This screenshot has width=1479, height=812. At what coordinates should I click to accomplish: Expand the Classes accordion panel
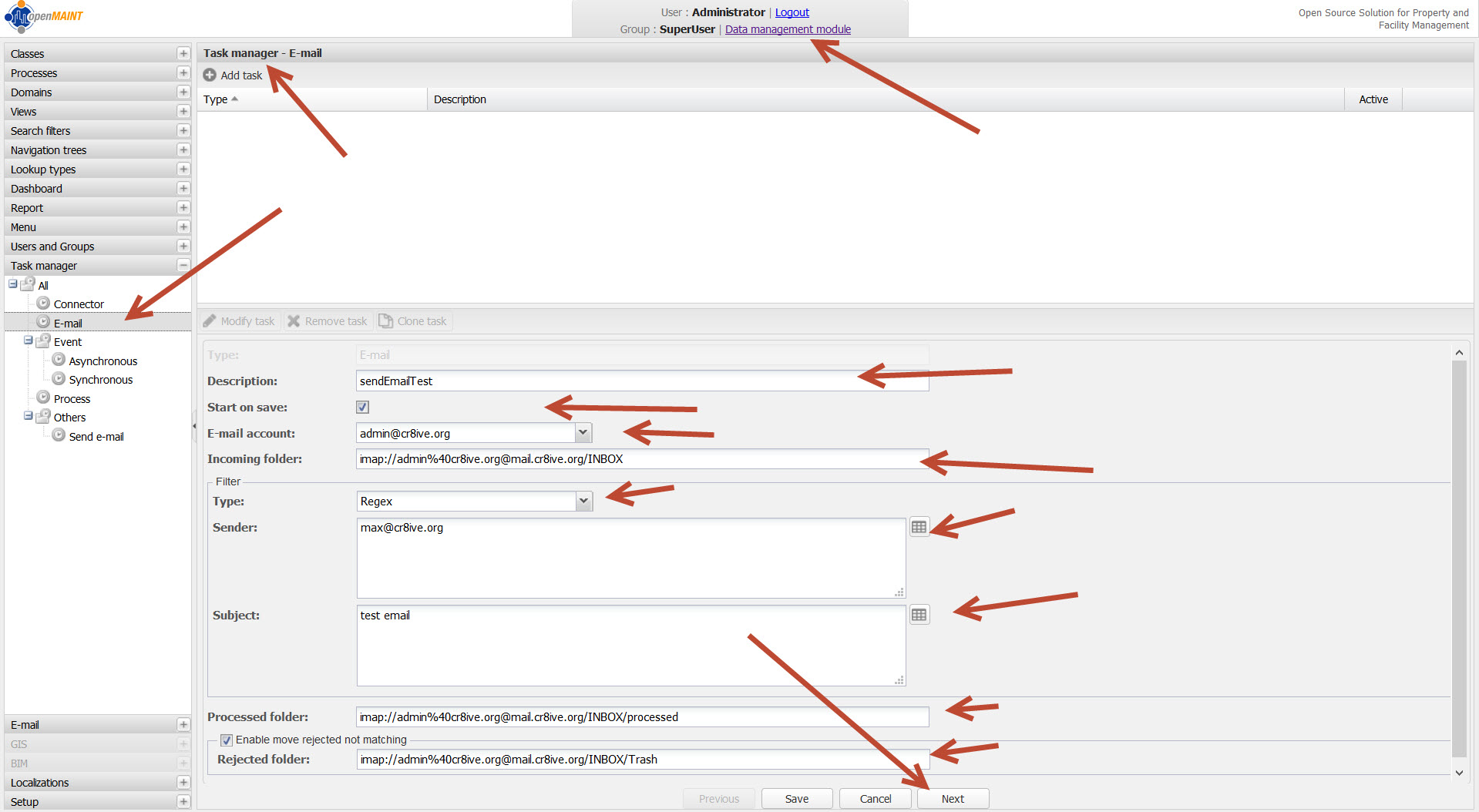[x=183, y=54]
